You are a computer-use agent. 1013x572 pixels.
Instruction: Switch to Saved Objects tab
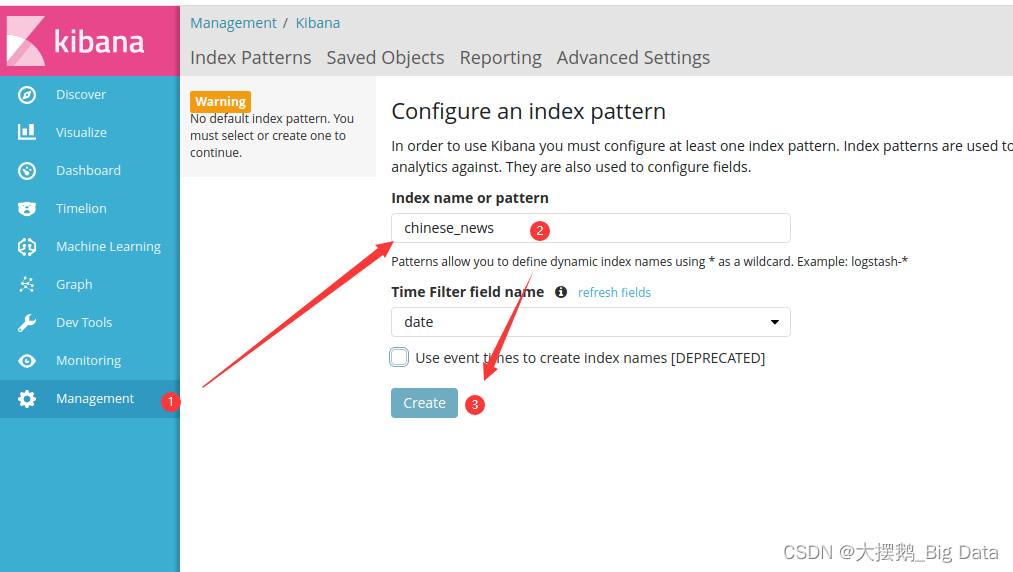(x=385, y=58)
